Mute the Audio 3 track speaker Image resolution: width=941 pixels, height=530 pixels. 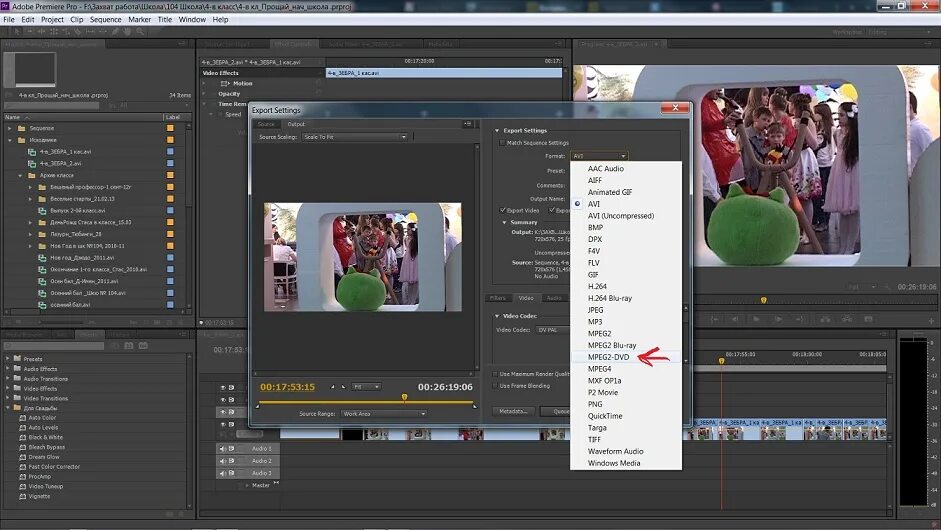(x=223, y=473)
